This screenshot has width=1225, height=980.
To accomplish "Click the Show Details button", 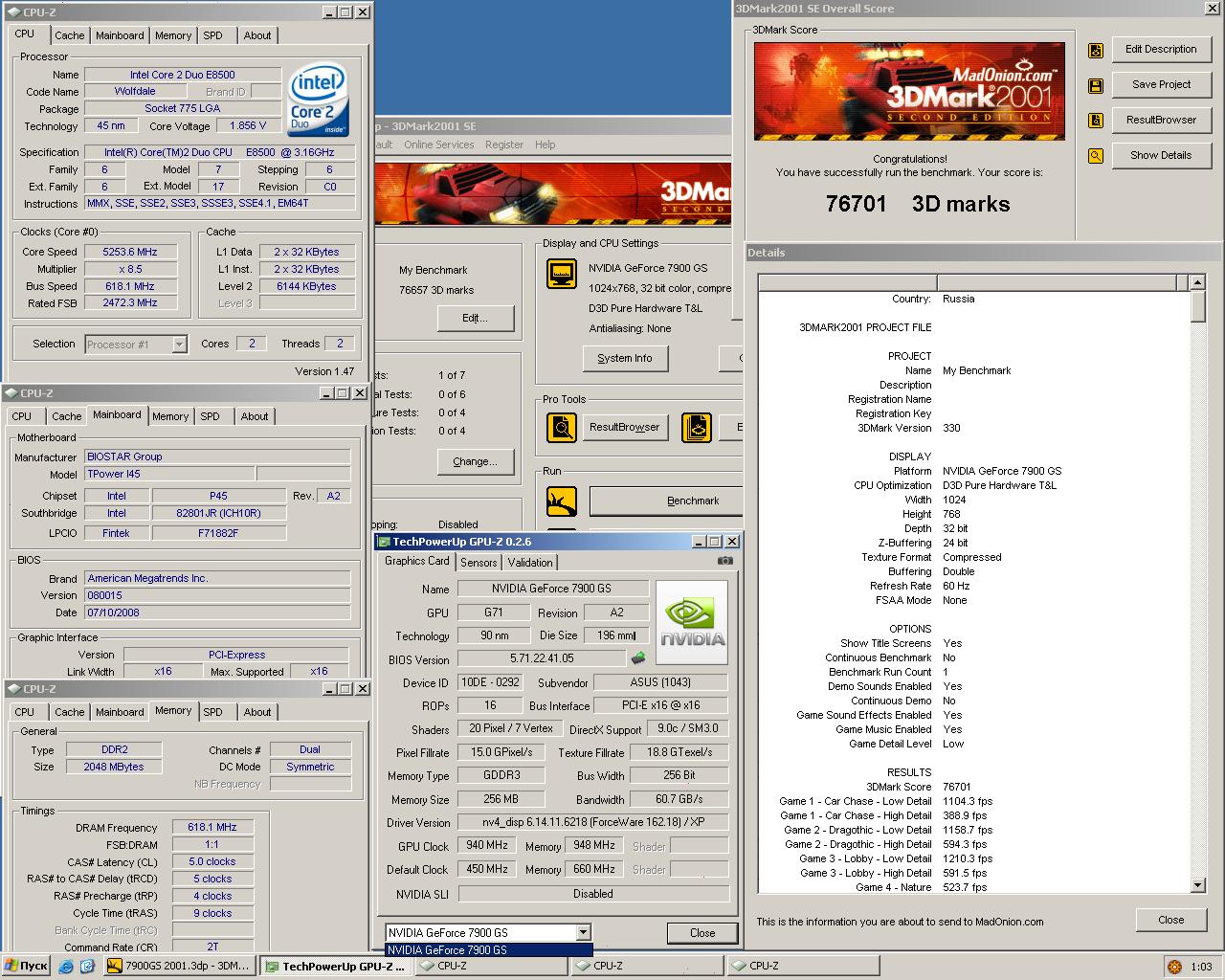I will [1161, 155].
